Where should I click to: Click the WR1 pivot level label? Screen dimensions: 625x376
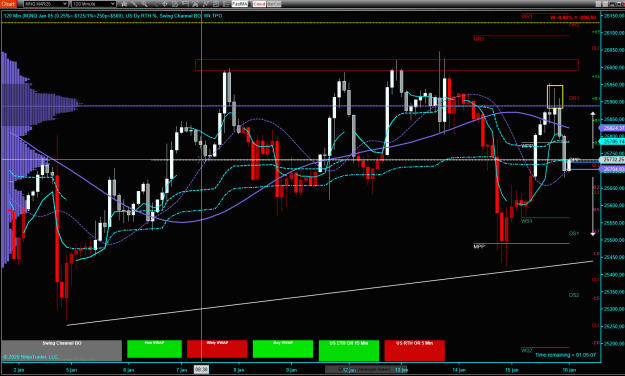pos(527,16)
